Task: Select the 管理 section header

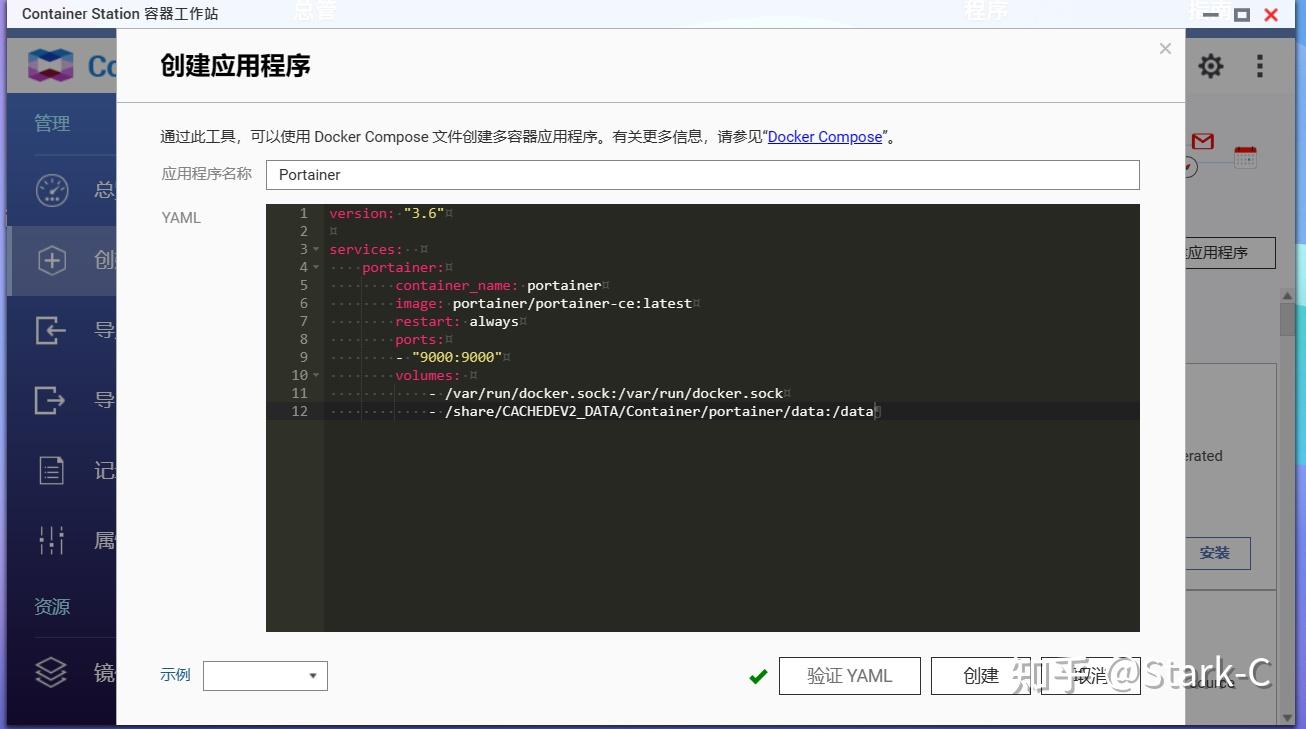Action: [x=51, y=123]
